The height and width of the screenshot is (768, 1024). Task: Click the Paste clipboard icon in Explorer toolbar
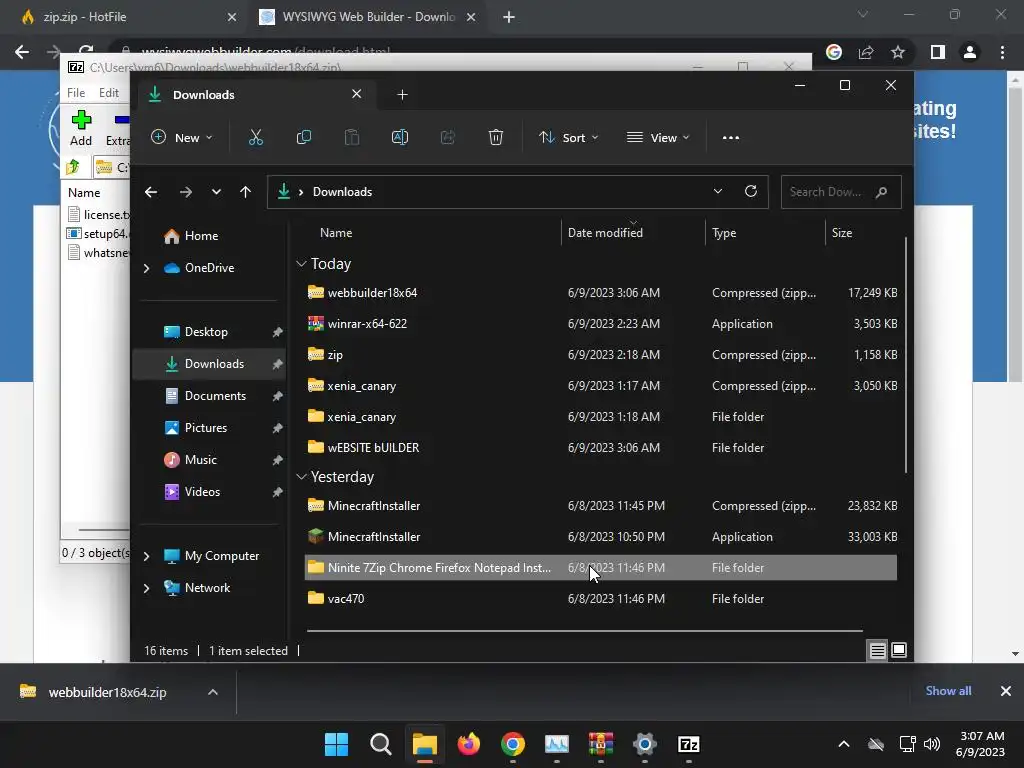351,138
